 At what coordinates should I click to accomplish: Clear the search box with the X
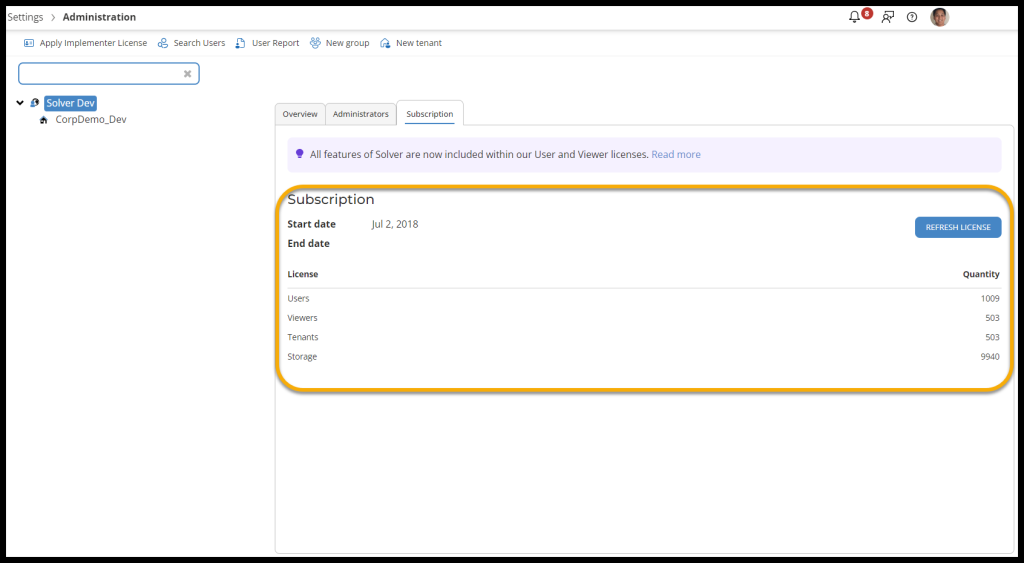[187, 74]
